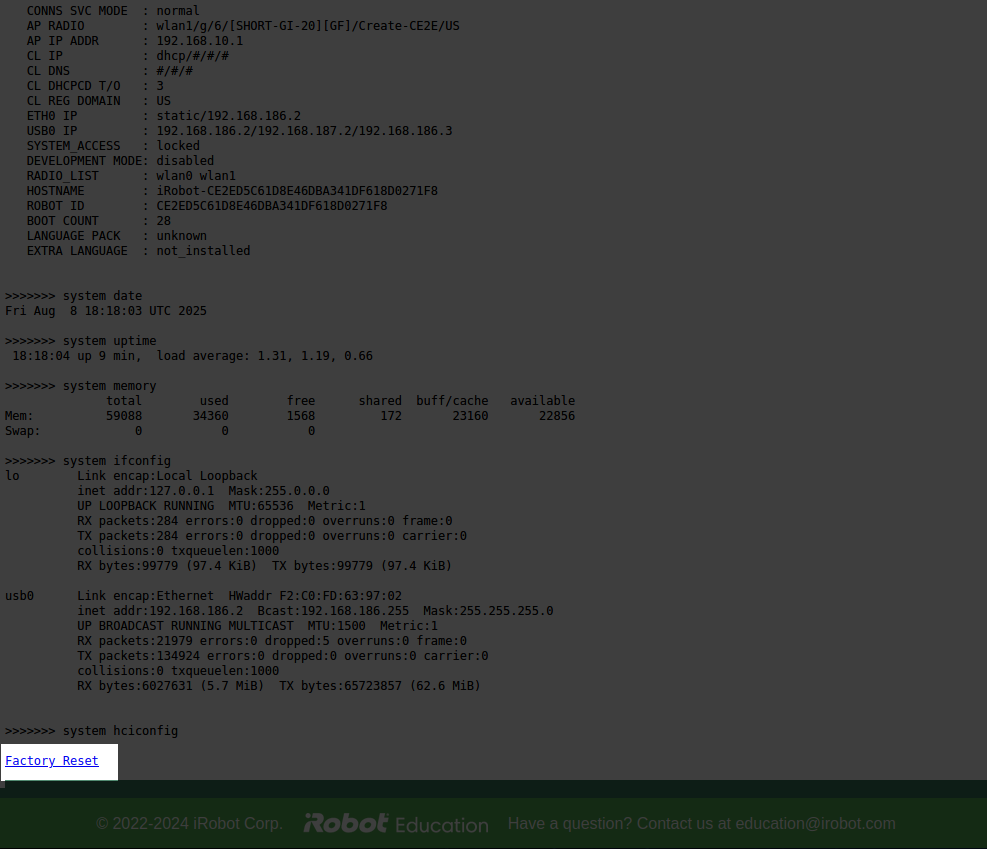Click the RADIO_LIST value 'wlan0 wlan1'
This screenshot has width=987, height=849.
(196, 176)
